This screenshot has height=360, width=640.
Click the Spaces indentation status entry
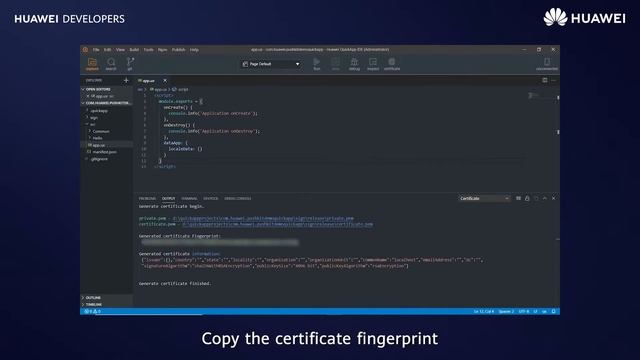click(x=506, y=311)
